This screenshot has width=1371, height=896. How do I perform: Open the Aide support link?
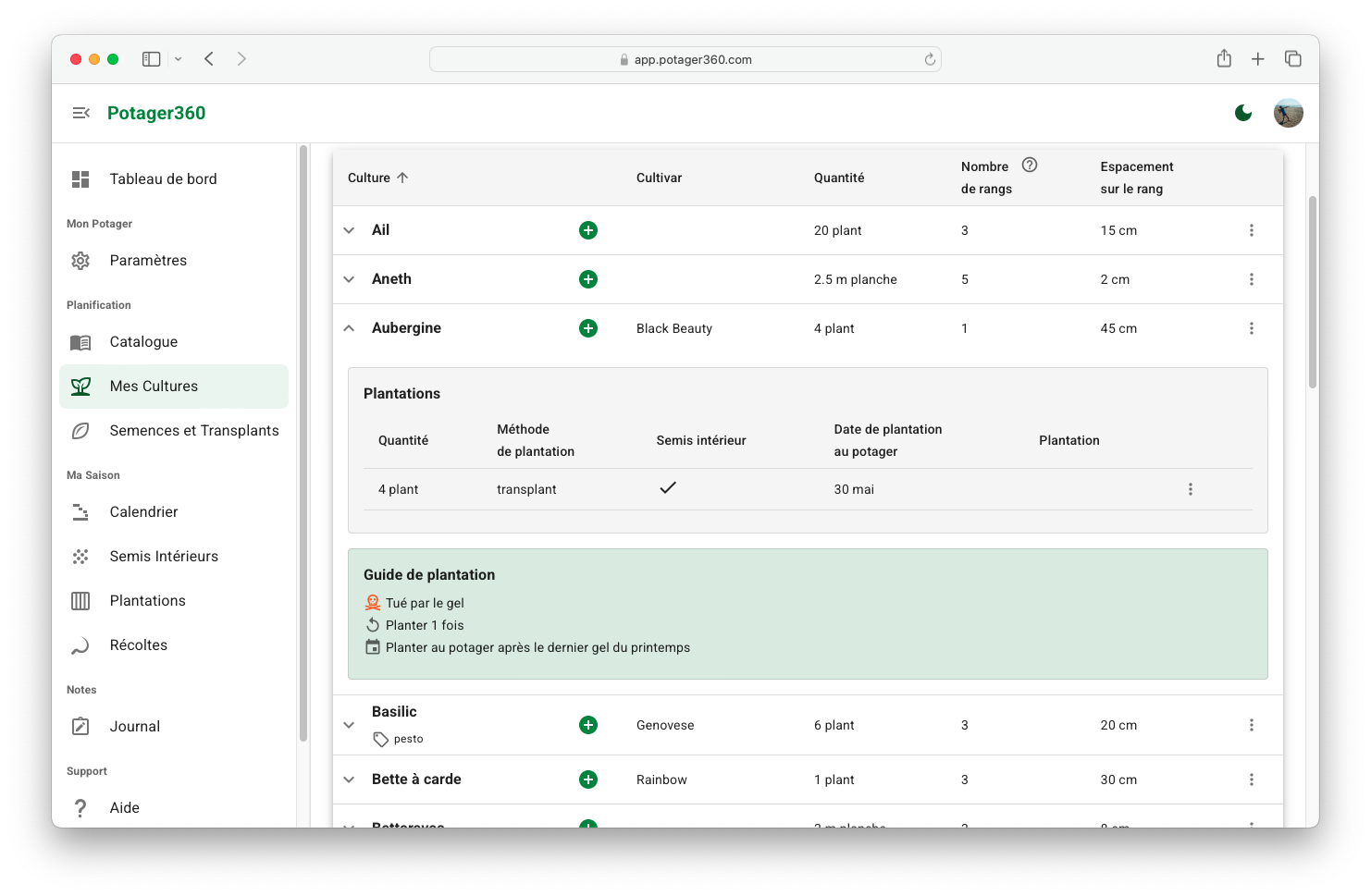124,808
